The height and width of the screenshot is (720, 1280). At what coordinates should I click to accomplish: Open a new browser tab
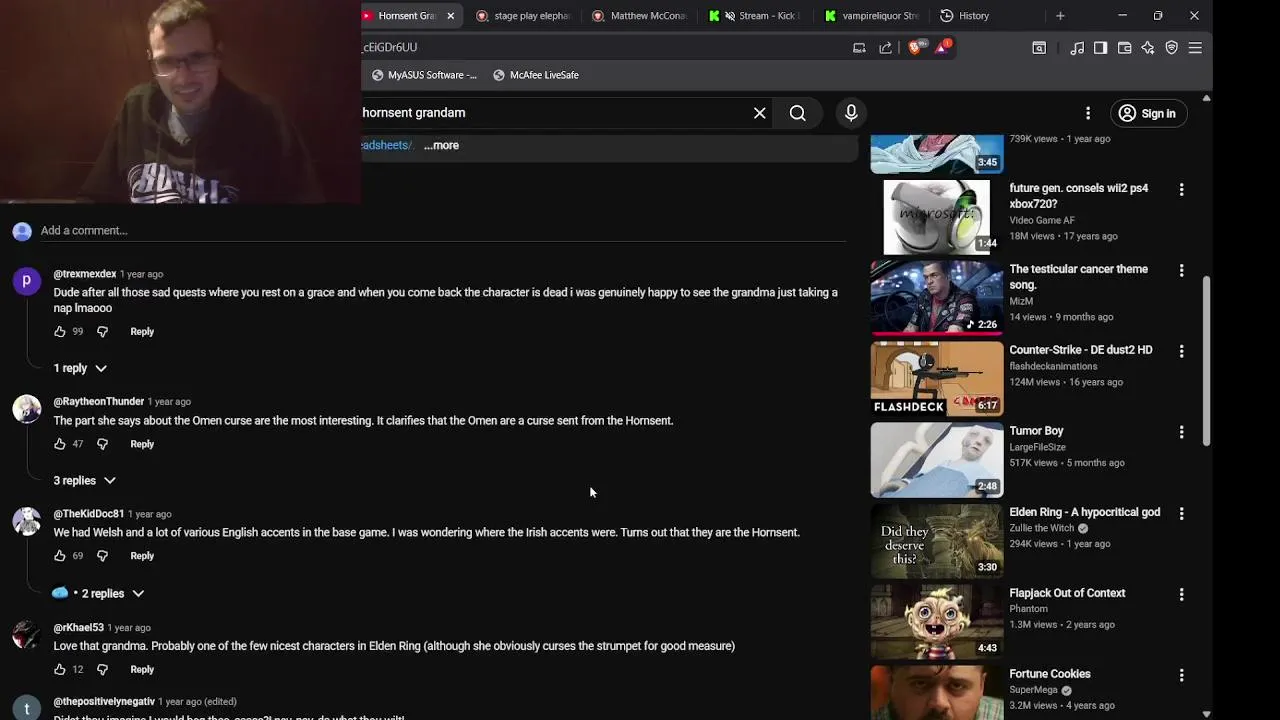tap(1060, 16)
